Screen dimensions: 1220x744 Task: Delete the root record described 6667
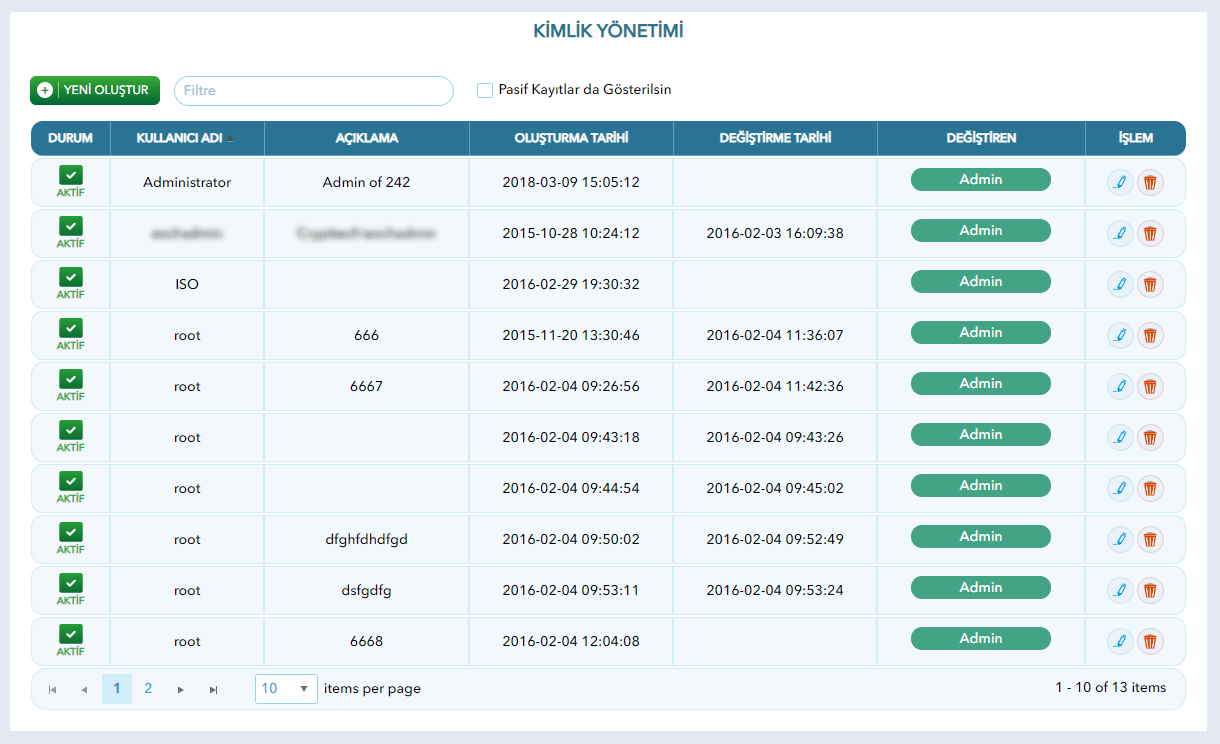click(x=1150, y=386)
